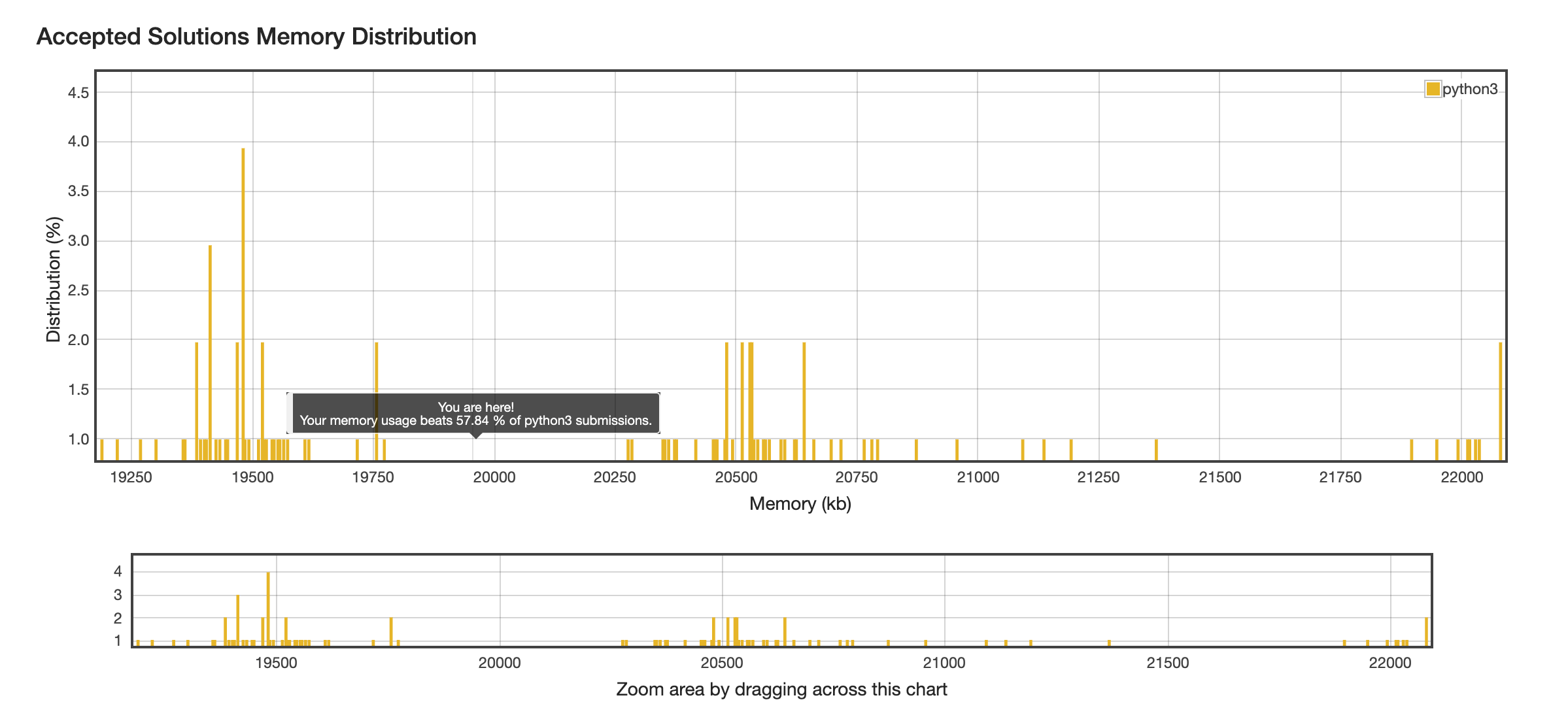Select the lone bar between 21250 and 21500 kb

point(1156,450)
